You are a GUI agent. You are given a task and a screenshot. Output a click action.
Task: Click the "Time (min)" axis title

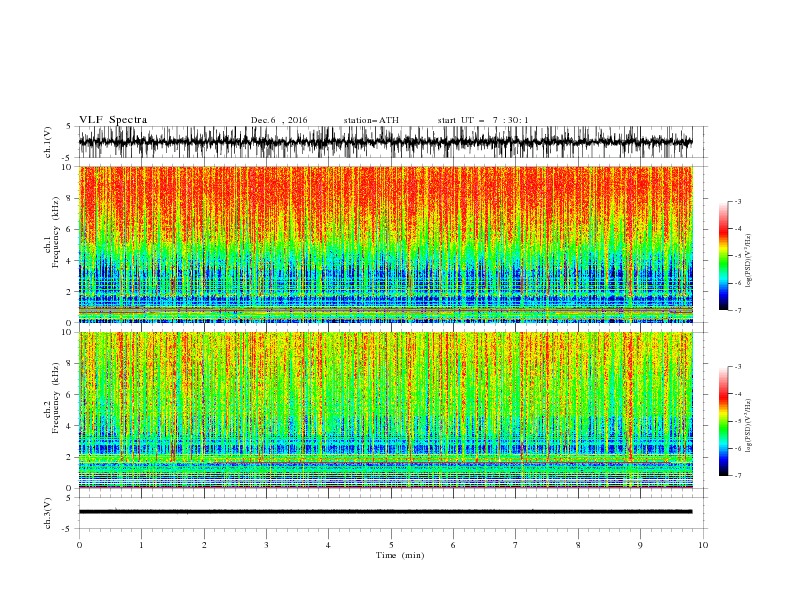pos(400,555)
